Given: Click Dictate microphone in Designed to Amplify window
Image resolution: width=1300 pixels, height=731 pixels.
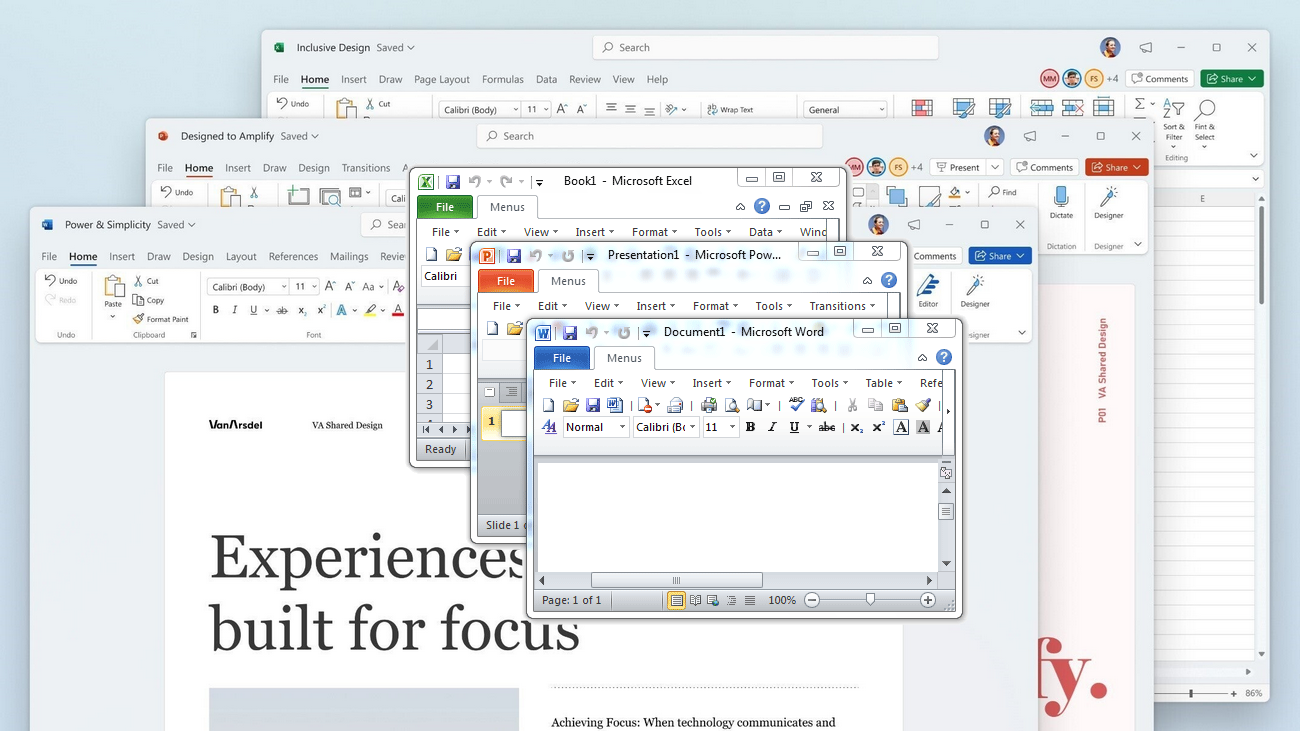Looking at the screenshot, I should point(1061,202).
